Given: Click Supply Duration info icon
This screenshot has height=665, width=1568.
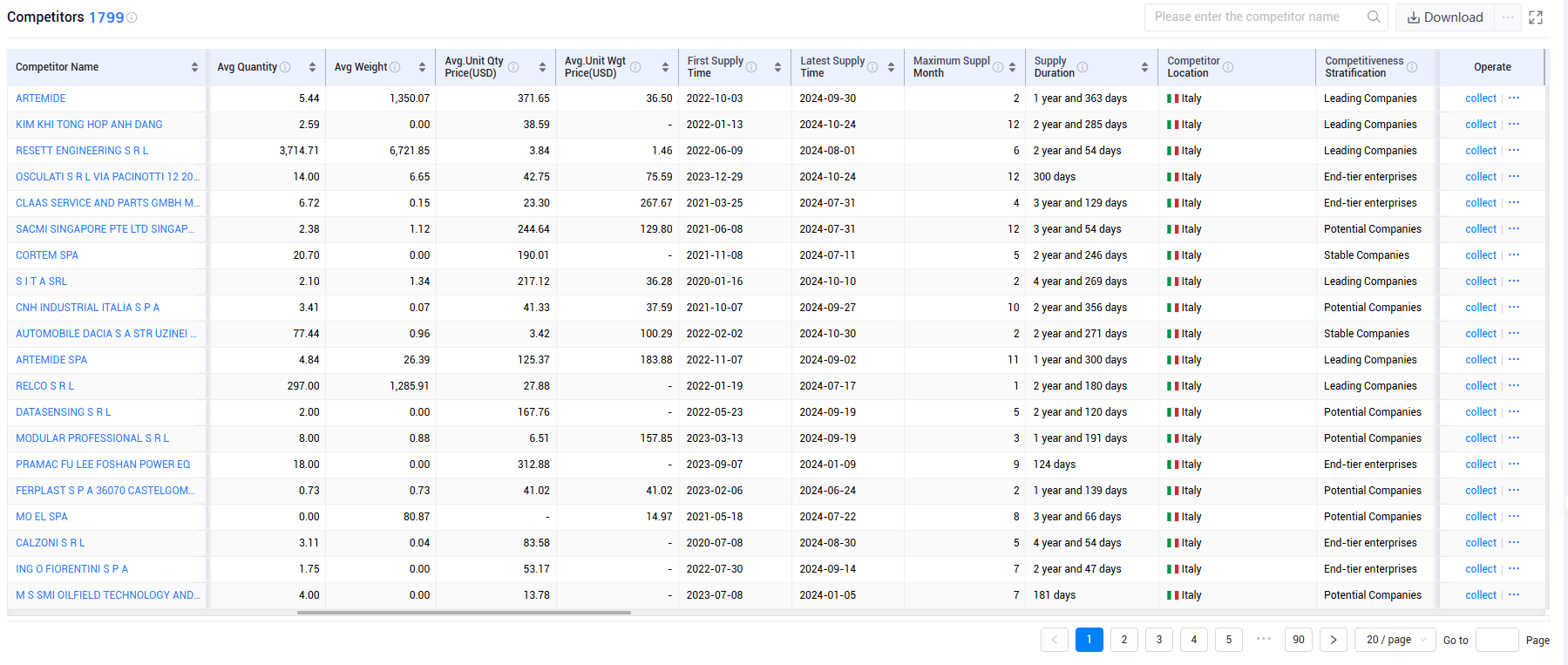Looking at the screenshot, I should (x=1083, y=67).
